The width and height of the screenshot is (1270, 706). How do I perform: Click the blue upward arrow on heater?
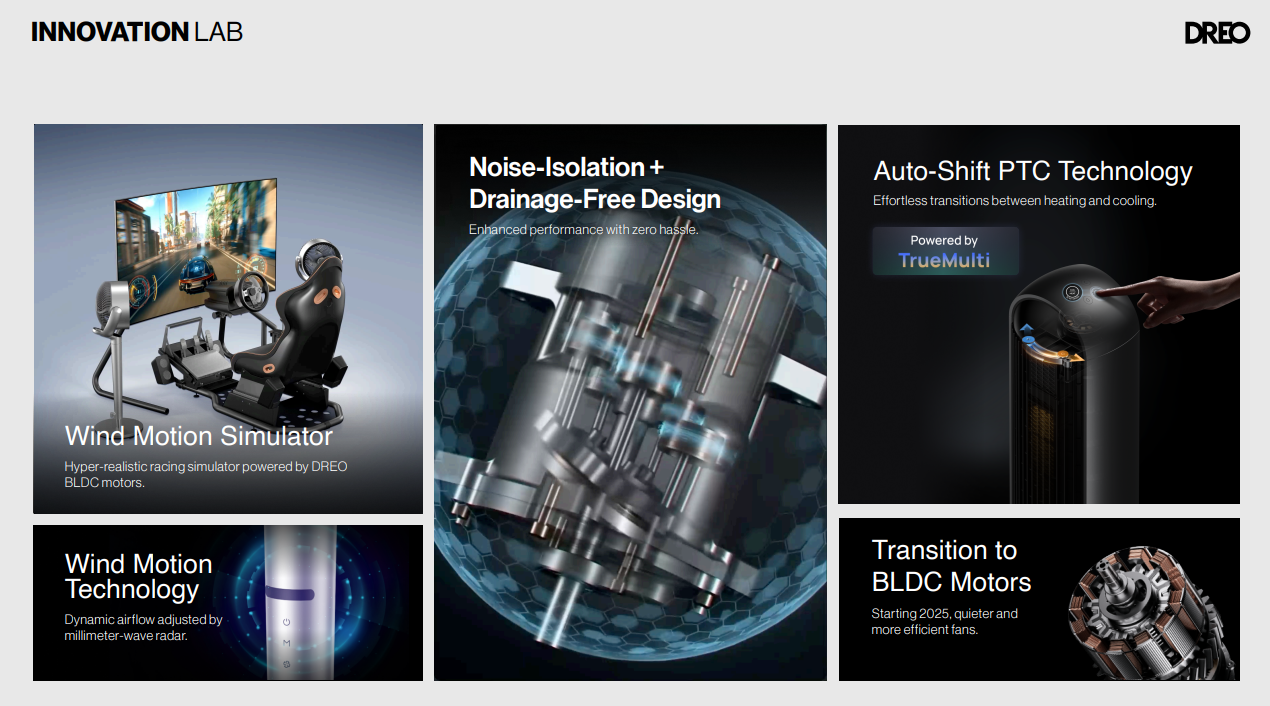point(1027,328)
